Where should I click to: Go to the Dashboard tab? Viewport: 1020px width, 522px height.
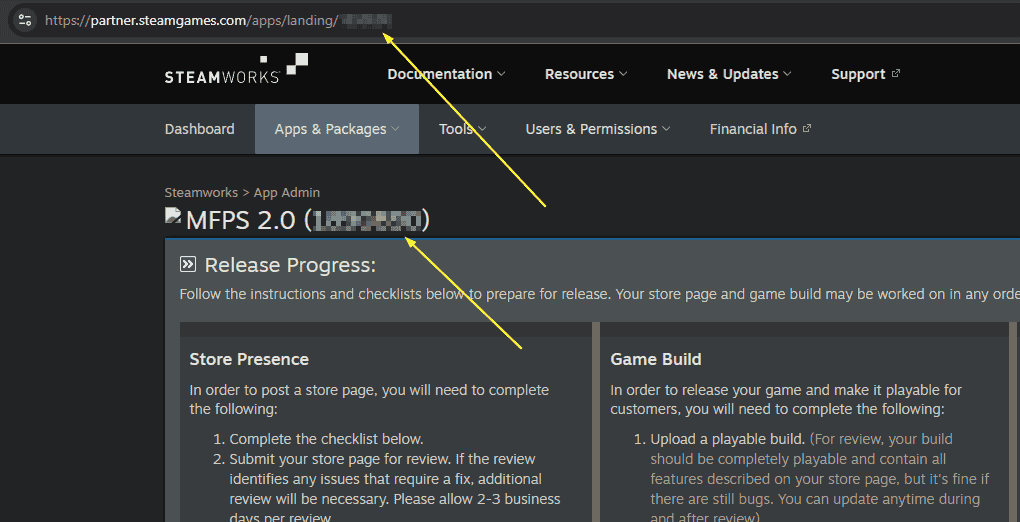tap(200, 129)
